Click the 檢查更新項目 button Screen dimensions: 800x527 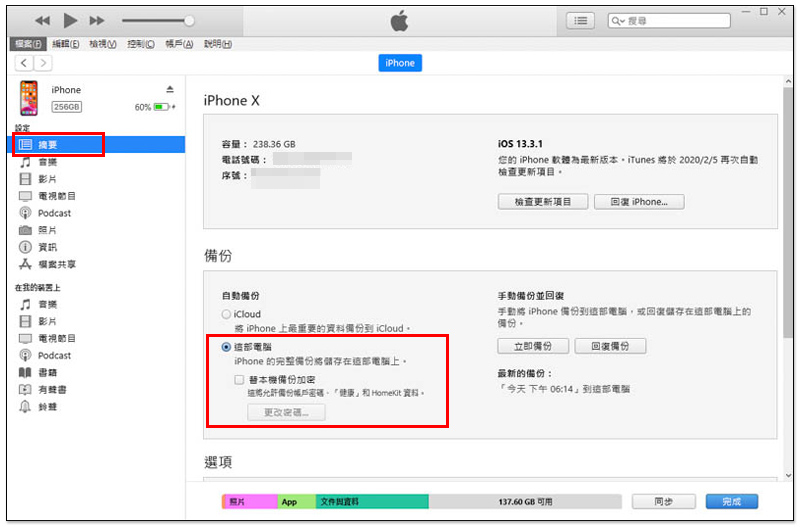tap(543, 202)
